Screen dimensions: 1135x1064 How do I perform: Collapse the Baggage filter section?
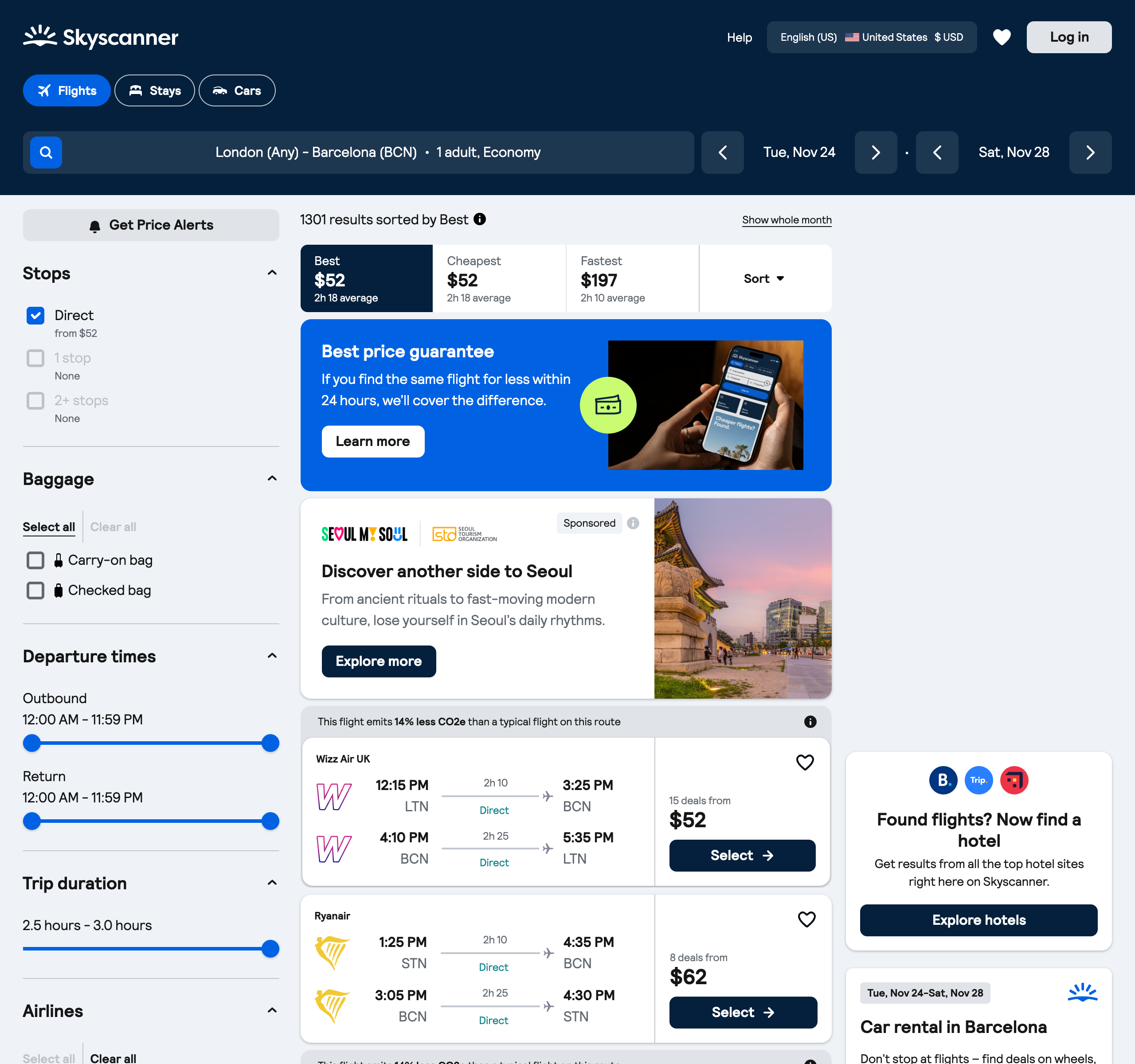[x=272, y=478]
